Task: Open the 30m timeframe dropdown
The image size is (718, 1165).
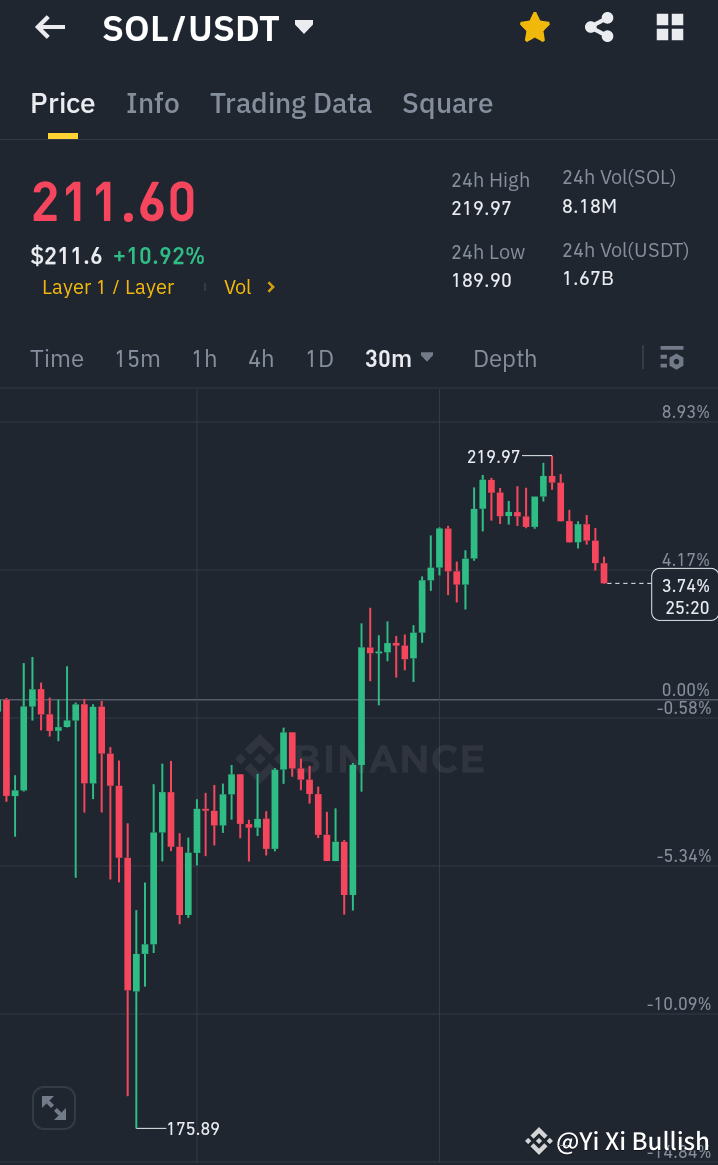Action: click(399, 358)
